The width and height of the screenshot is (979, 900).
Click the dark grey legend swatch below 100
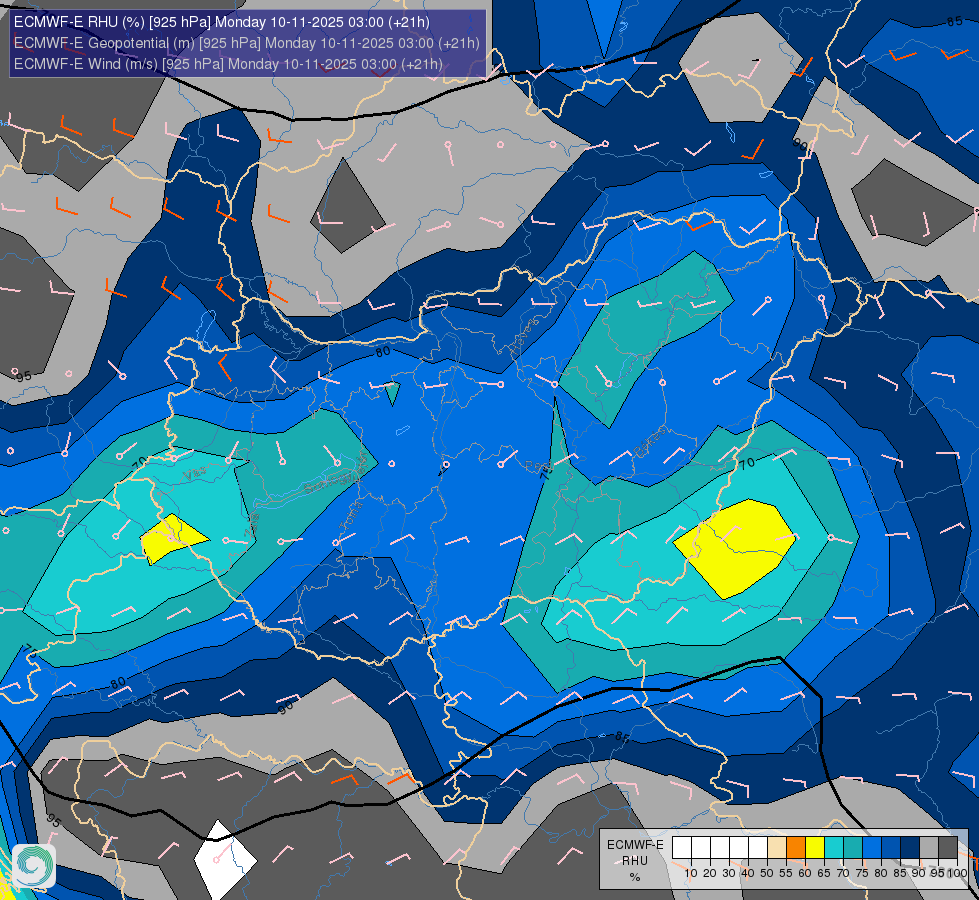(x=948, y=848)
